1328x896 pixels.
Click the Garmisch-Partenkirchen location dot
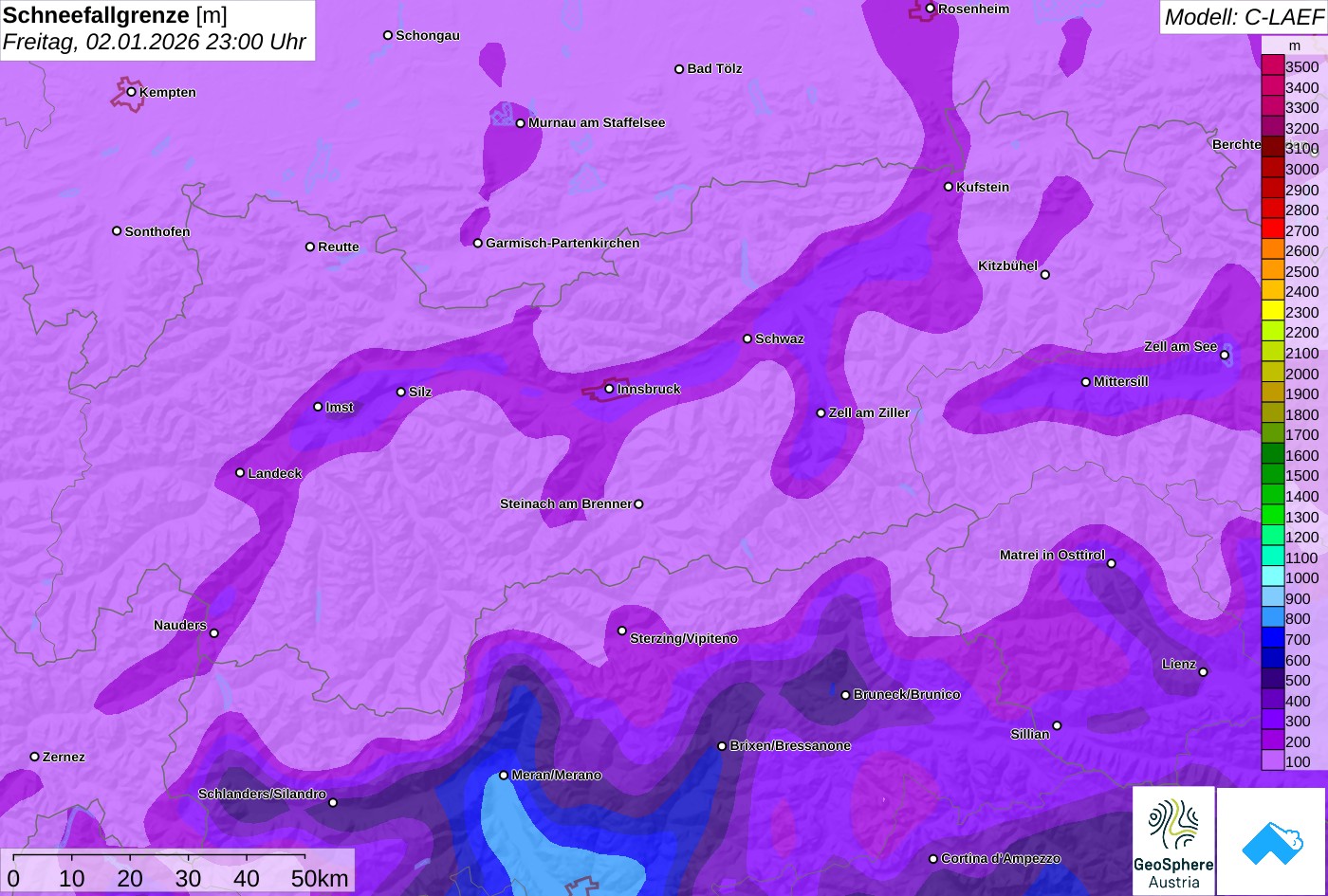(x=478, y=244)
